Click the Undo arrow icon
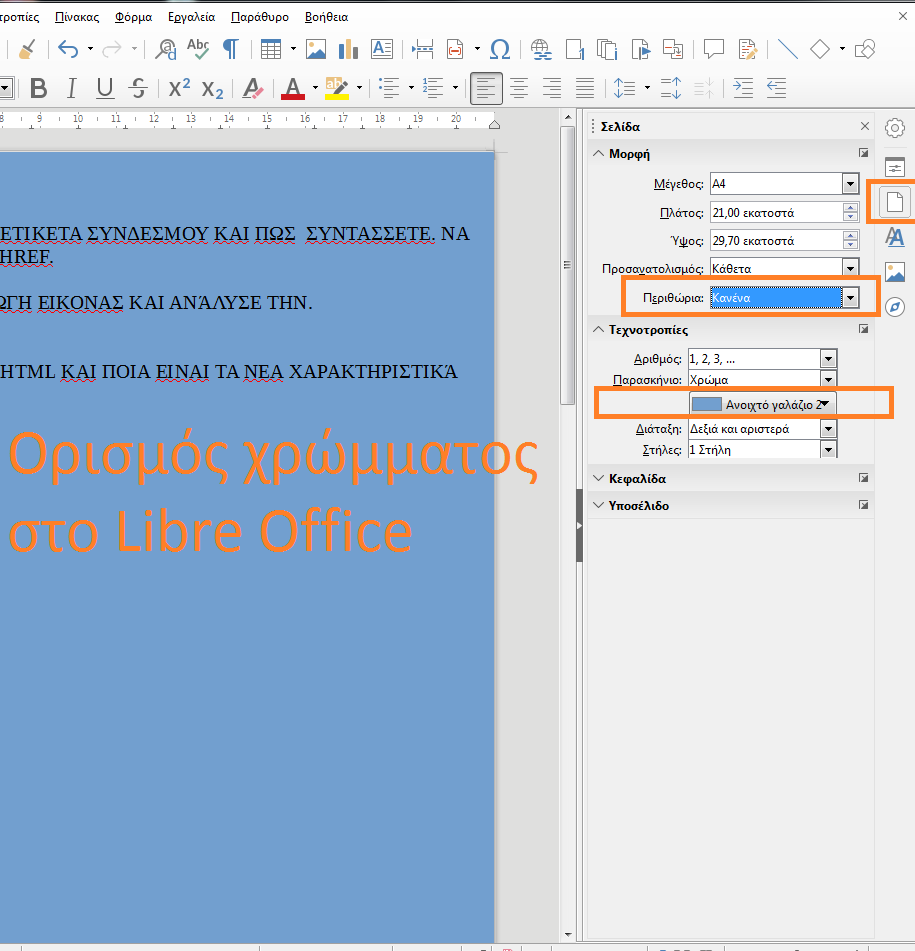 click(67, 49)
